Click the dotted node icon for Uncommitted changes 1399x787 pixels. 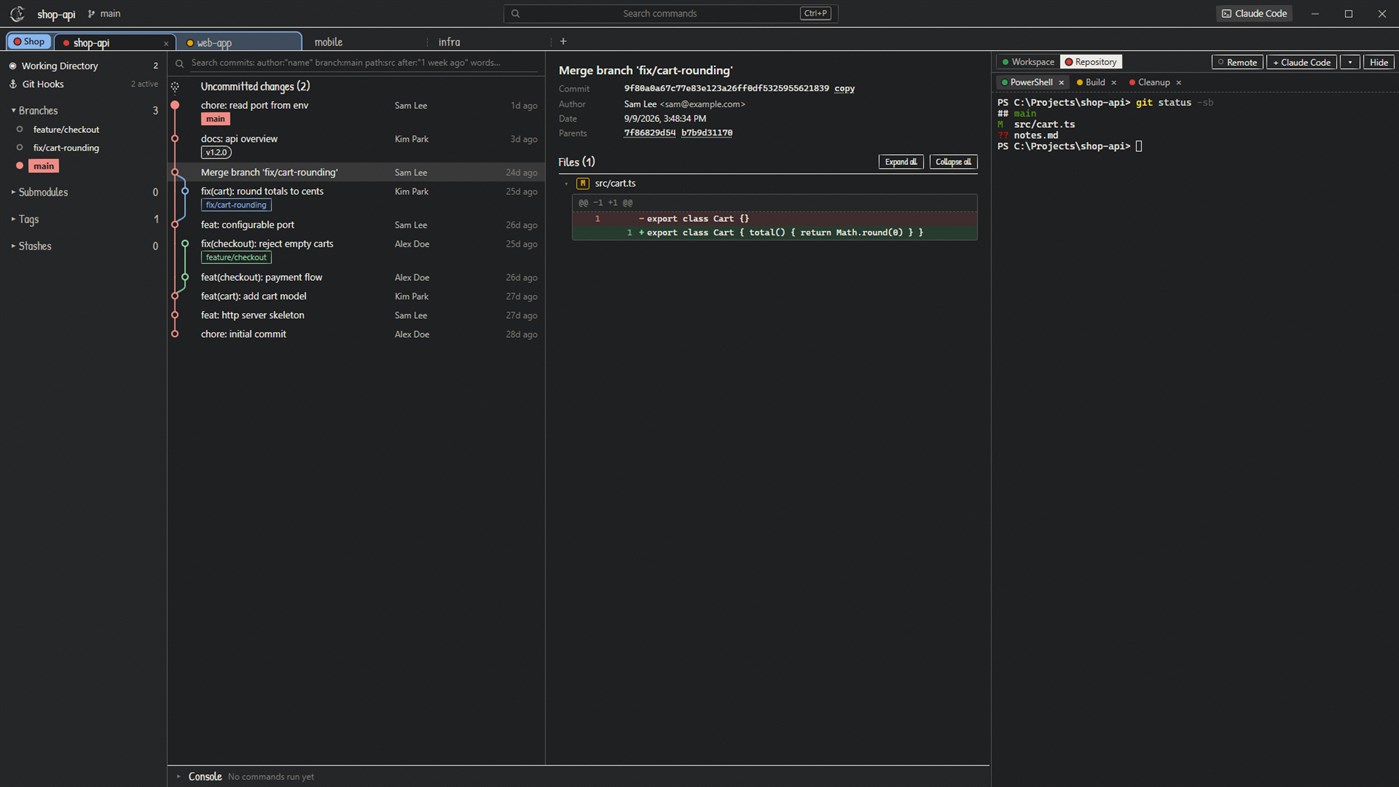175,87
